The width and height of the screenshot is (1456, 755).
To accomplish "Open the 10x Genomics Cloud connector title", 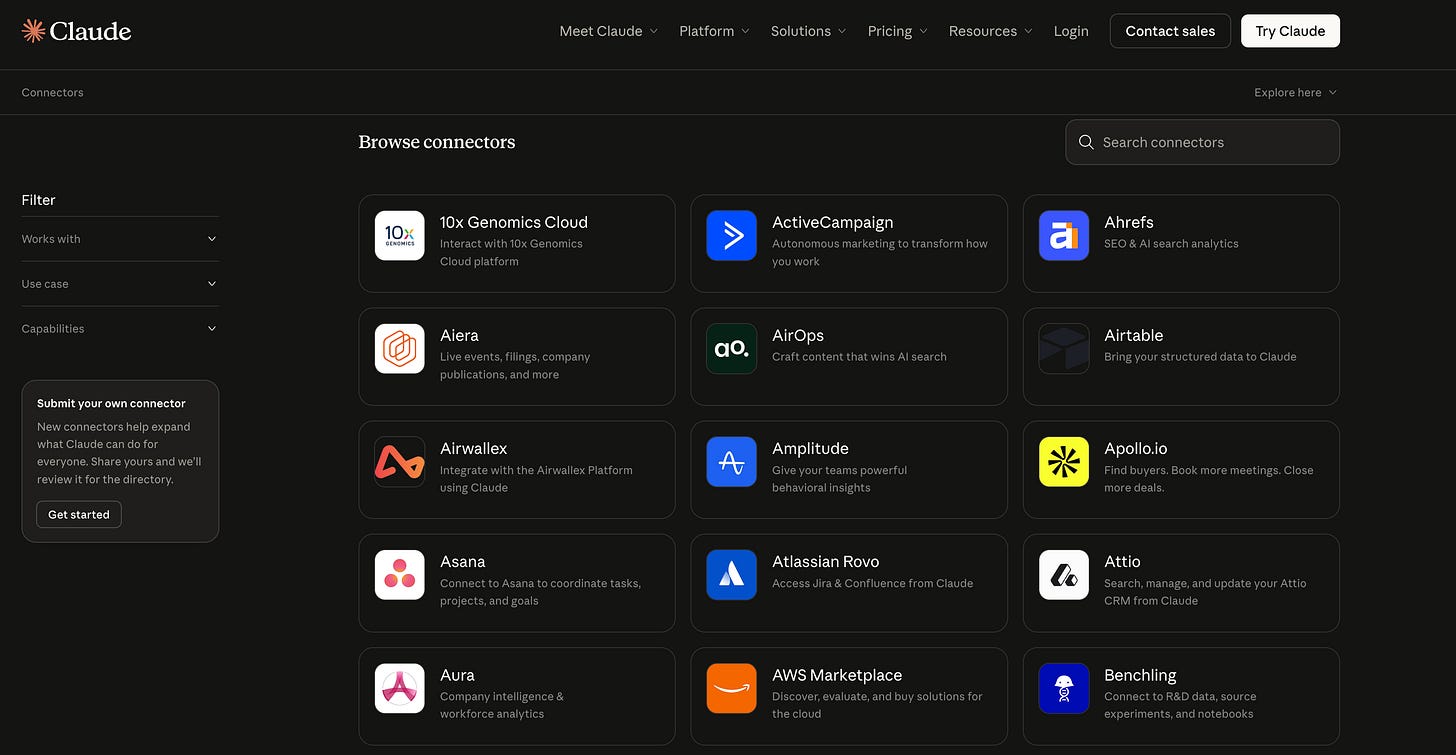I will point(514,222).
